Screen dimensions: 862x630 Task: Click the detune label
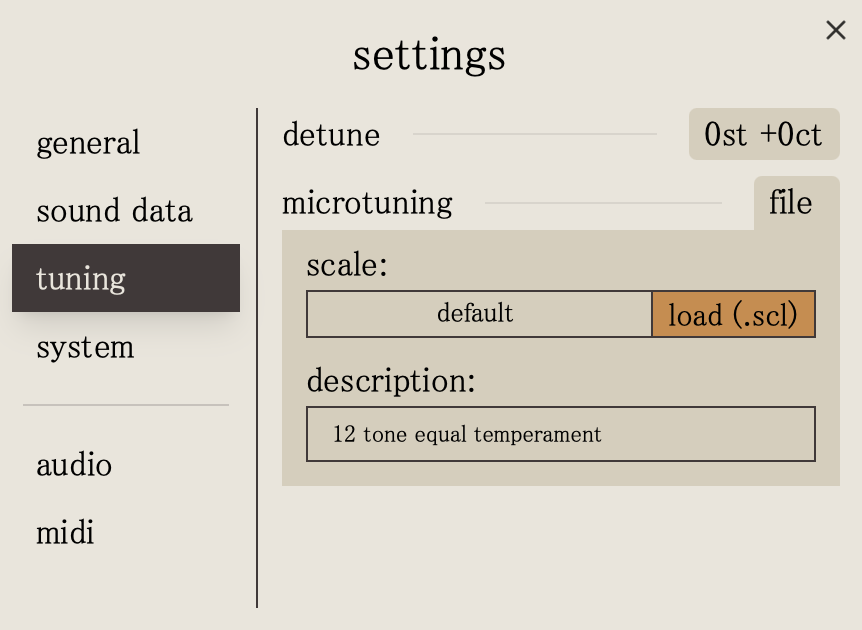pyautogui.click(x=331, y=134)
